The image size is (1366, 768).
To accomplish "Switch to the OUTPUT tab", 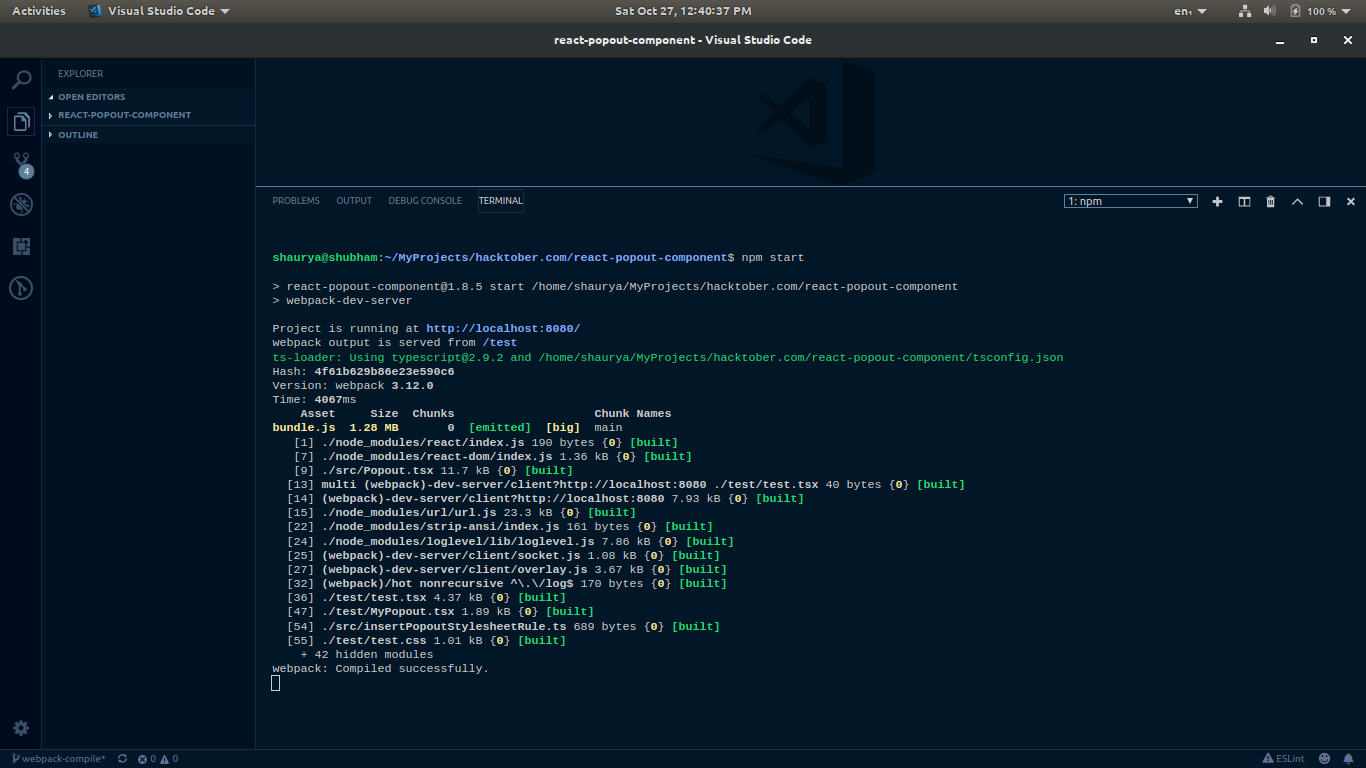I will coord(354,201).
